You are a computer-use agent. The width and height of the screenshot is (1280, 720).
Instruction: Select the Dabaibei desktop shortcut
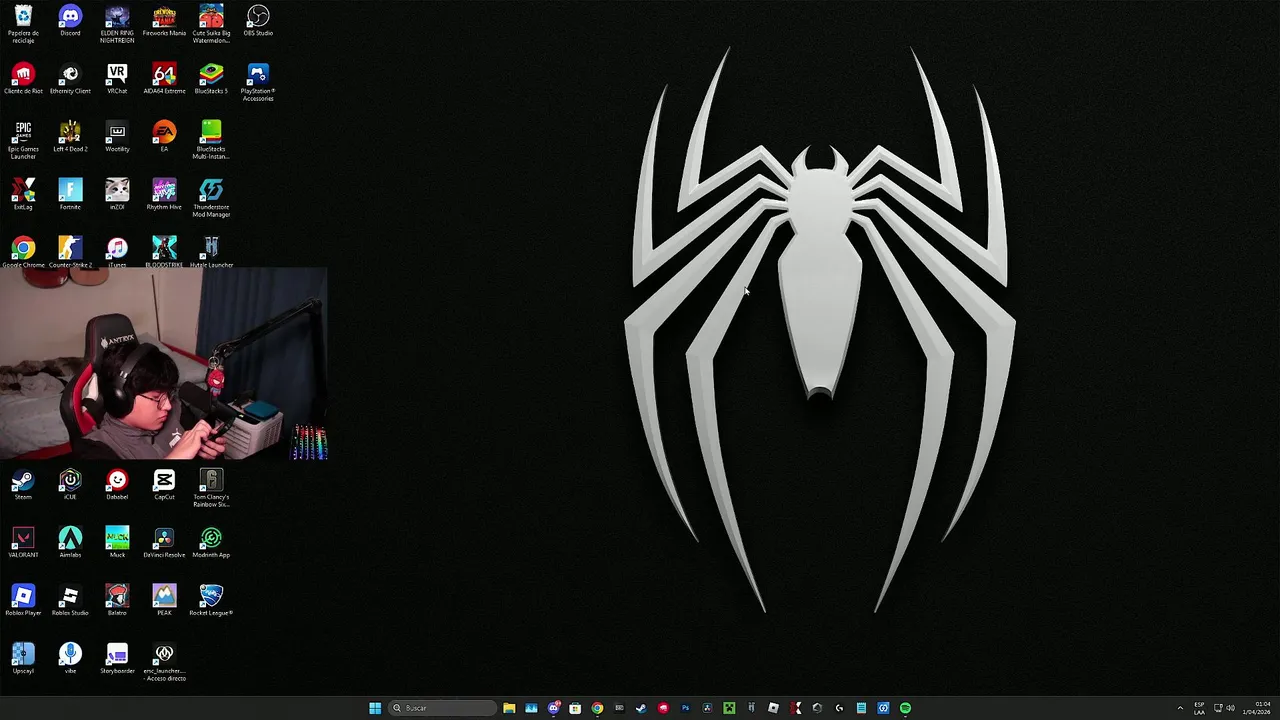coord(117,485)
